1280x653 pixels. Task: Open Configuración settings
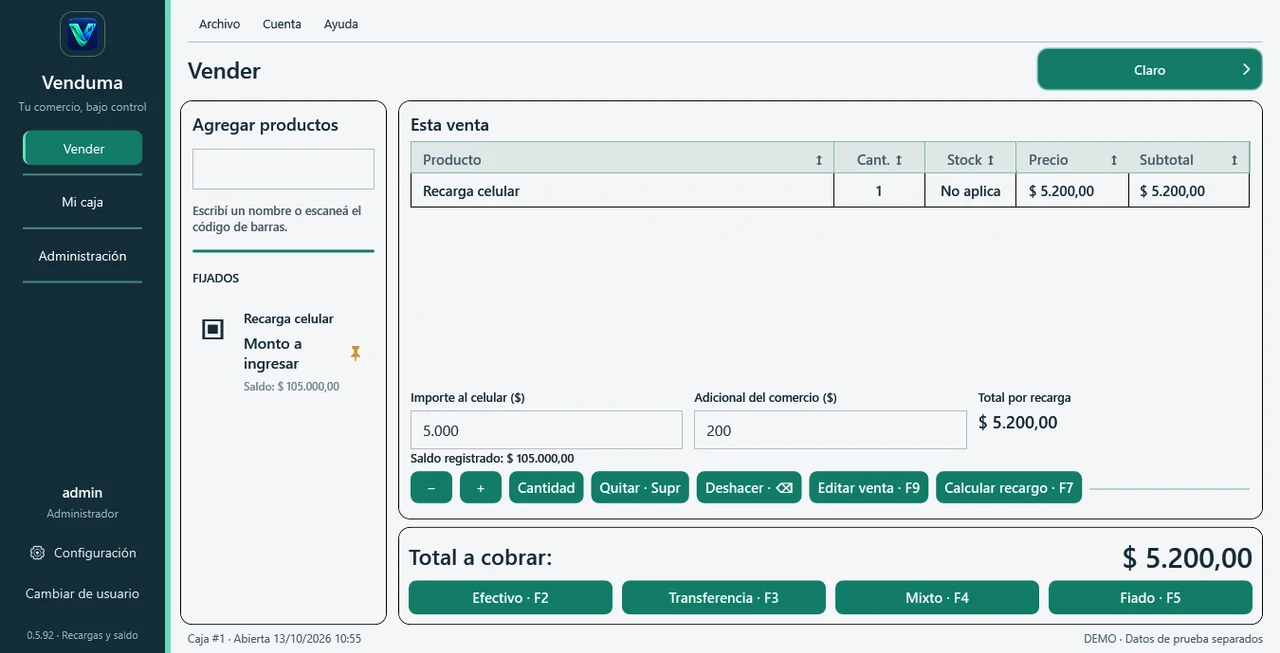[x=83, y=553]
